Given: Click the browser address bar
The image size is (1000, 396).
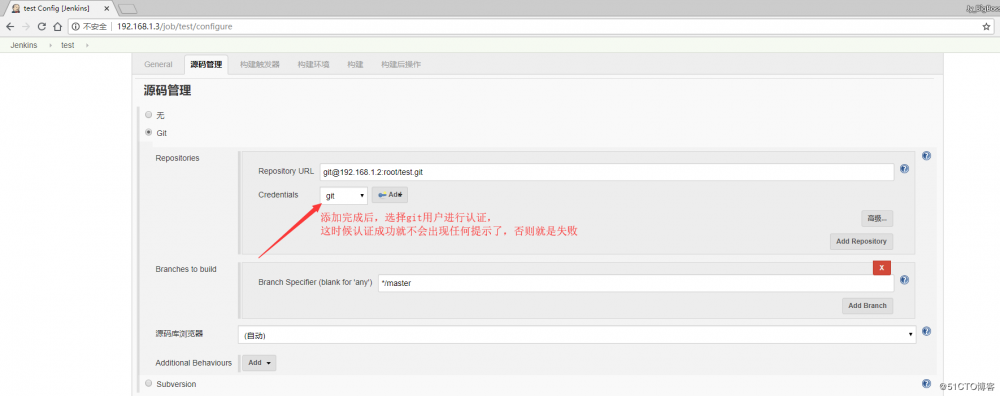Looking at the screenshot, I should 531,27.
